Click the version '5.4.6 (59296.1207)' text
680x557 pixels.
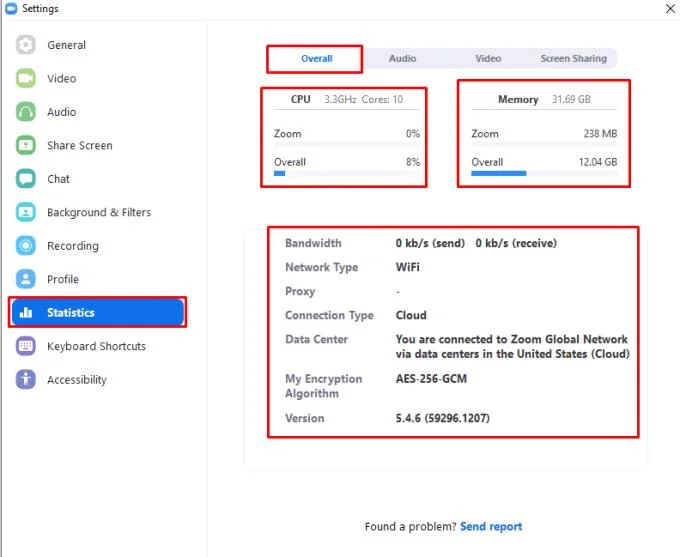point(442,418)
